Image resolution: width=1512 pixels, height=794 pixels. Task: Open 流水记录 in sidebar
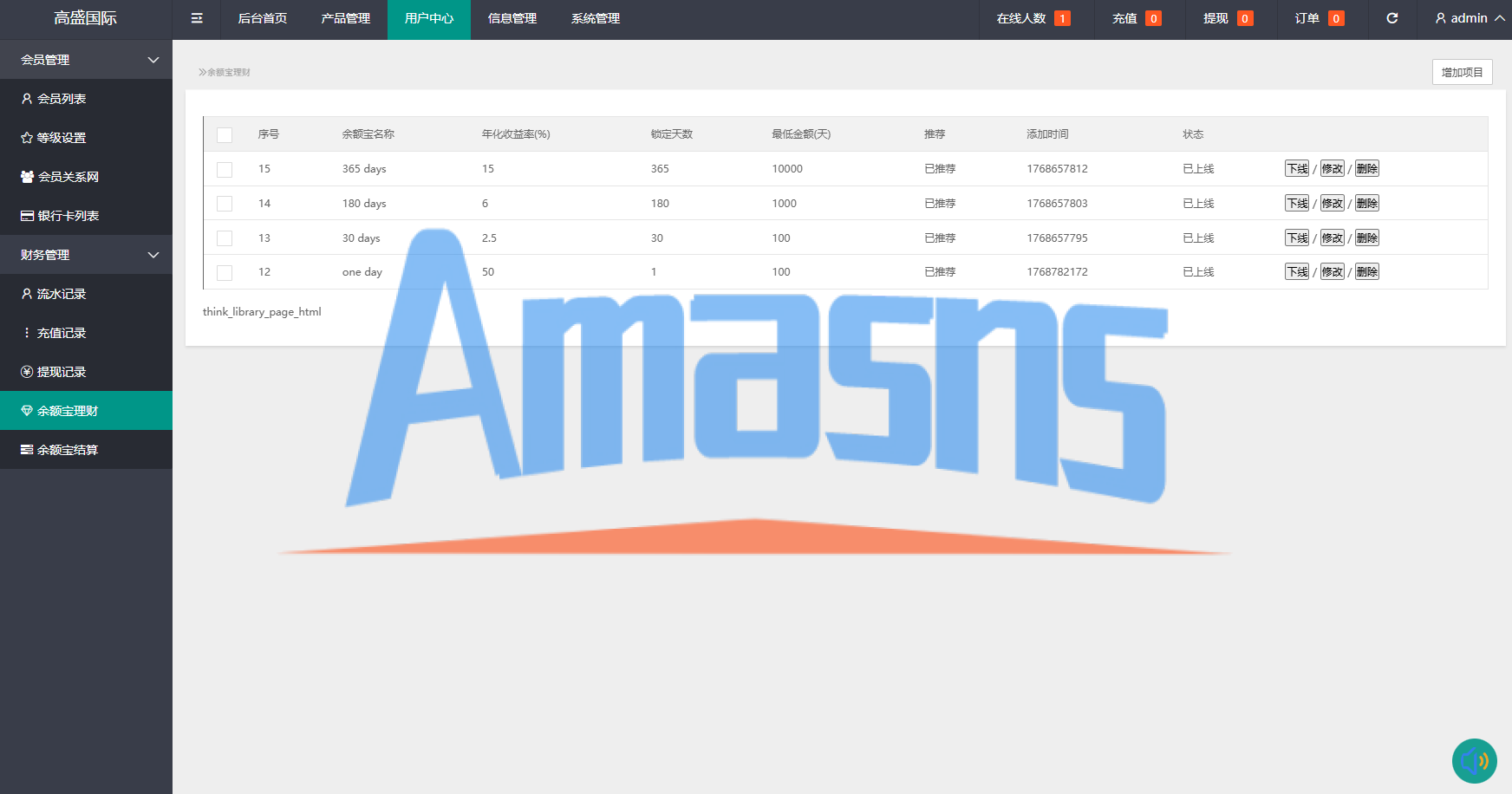pyautogui.click(x=86, y=294)
